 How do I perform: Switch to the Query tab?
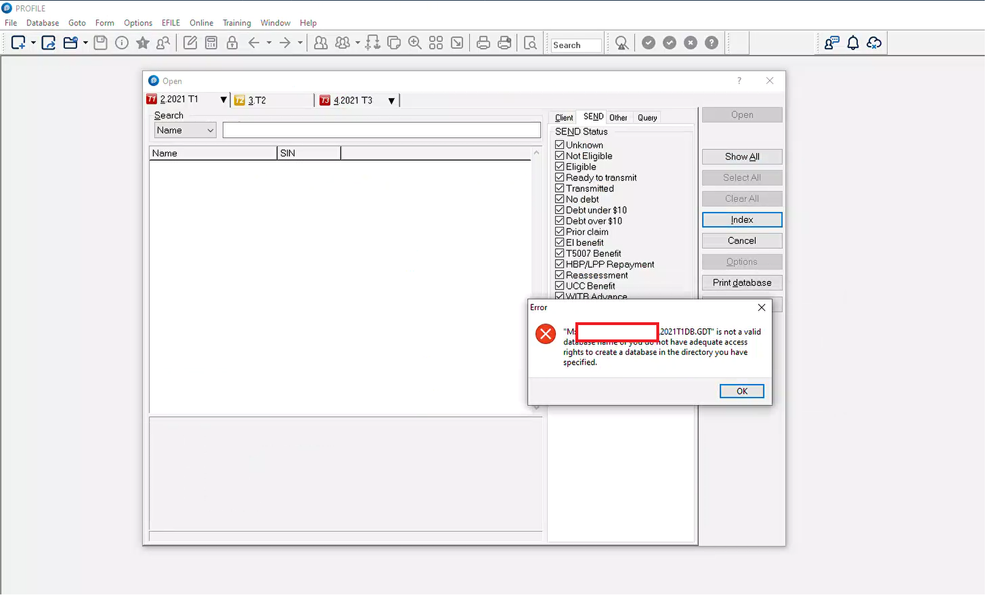coord(647,117)
